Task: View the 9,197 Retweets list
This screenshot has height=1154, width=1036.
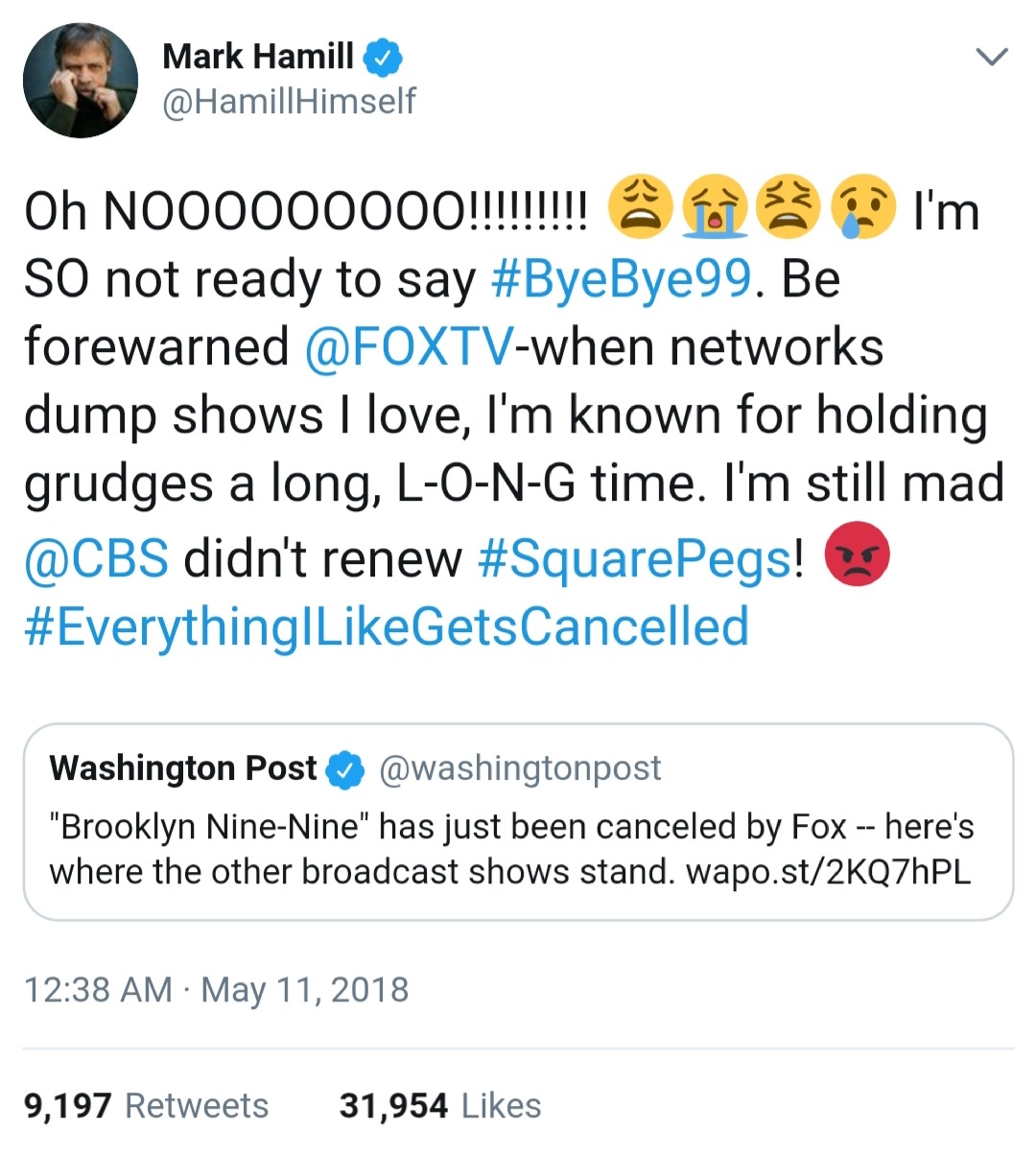Action: [x=147, y=1106]
